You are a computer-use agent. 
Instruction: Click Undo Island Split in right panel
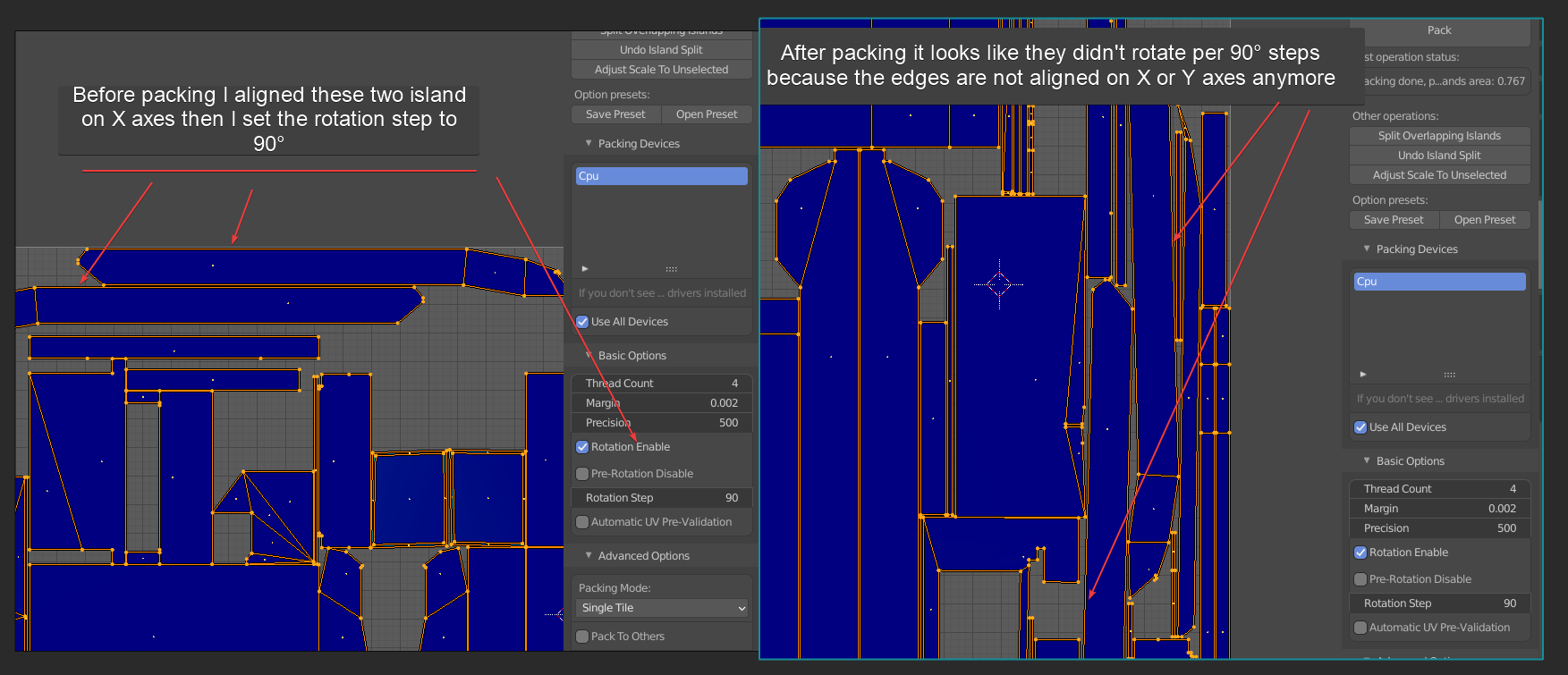(1439, 156)
